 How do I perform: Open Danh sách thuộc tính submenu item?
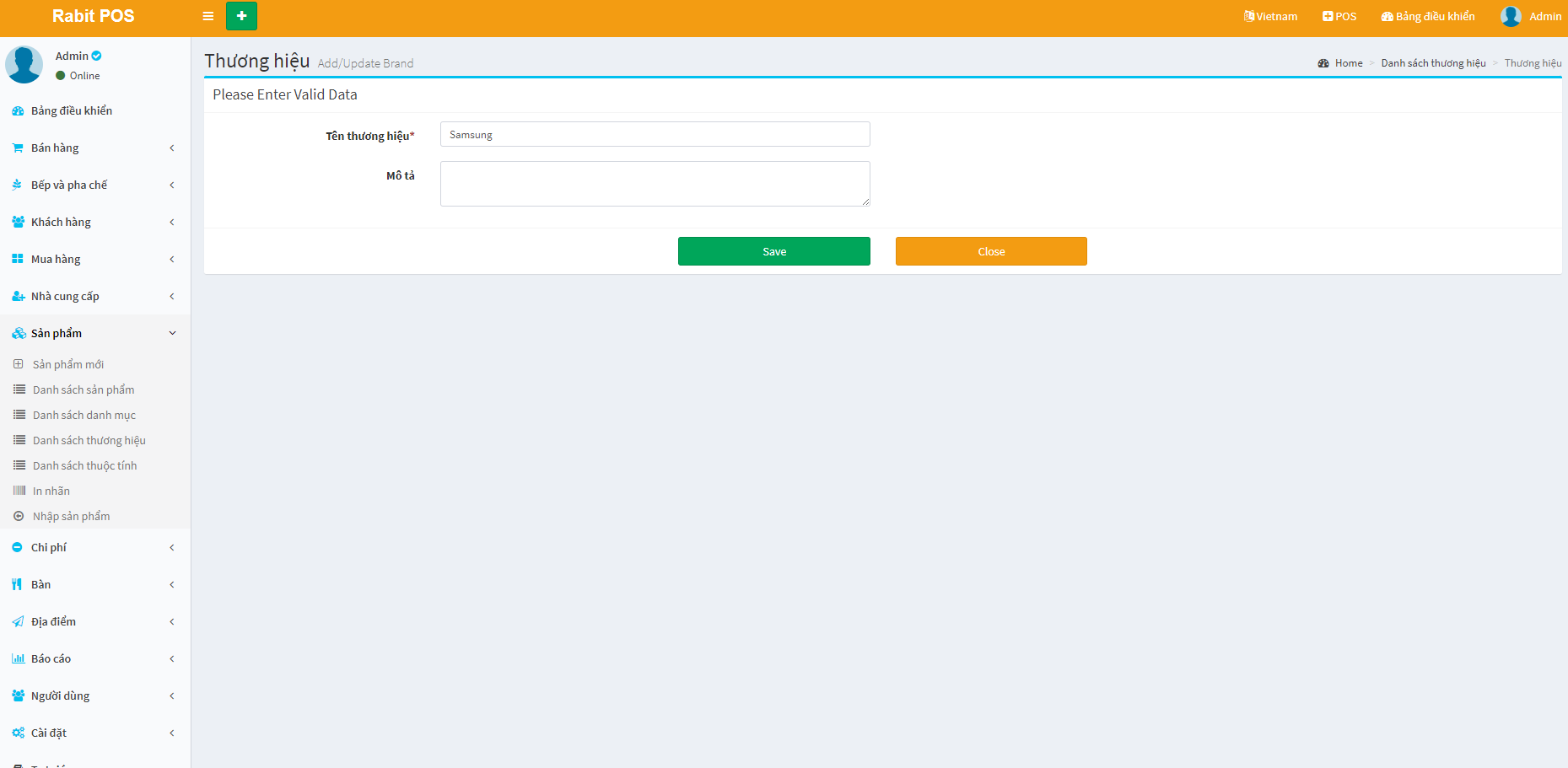[x=84, y=466]
